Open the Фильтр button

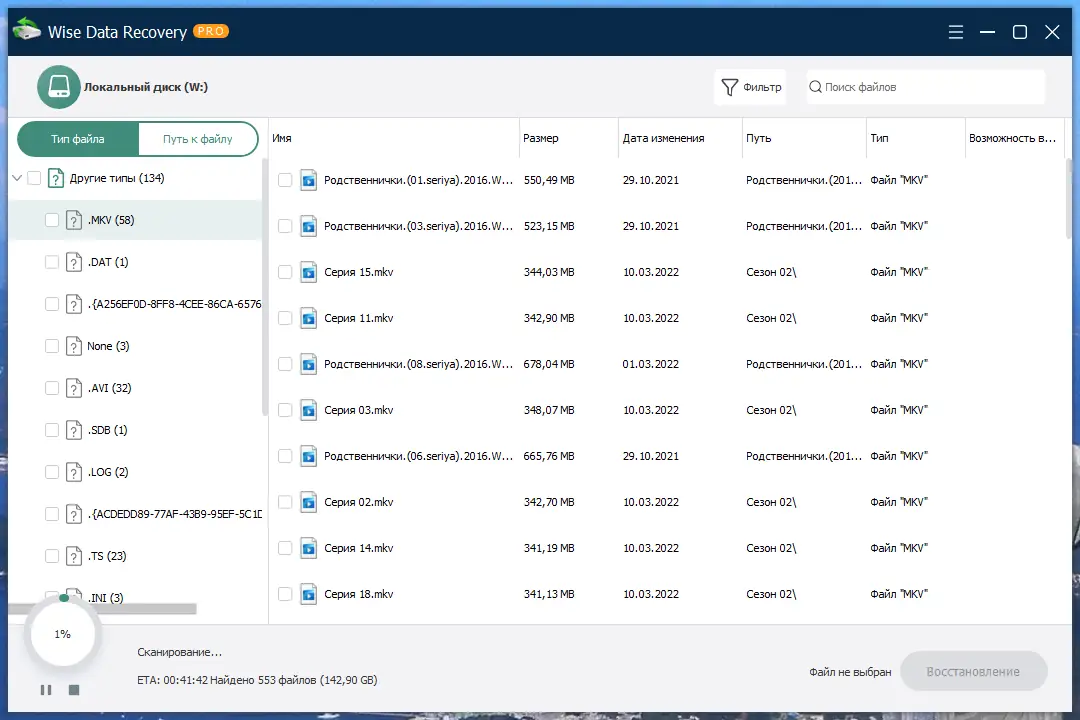751,88
